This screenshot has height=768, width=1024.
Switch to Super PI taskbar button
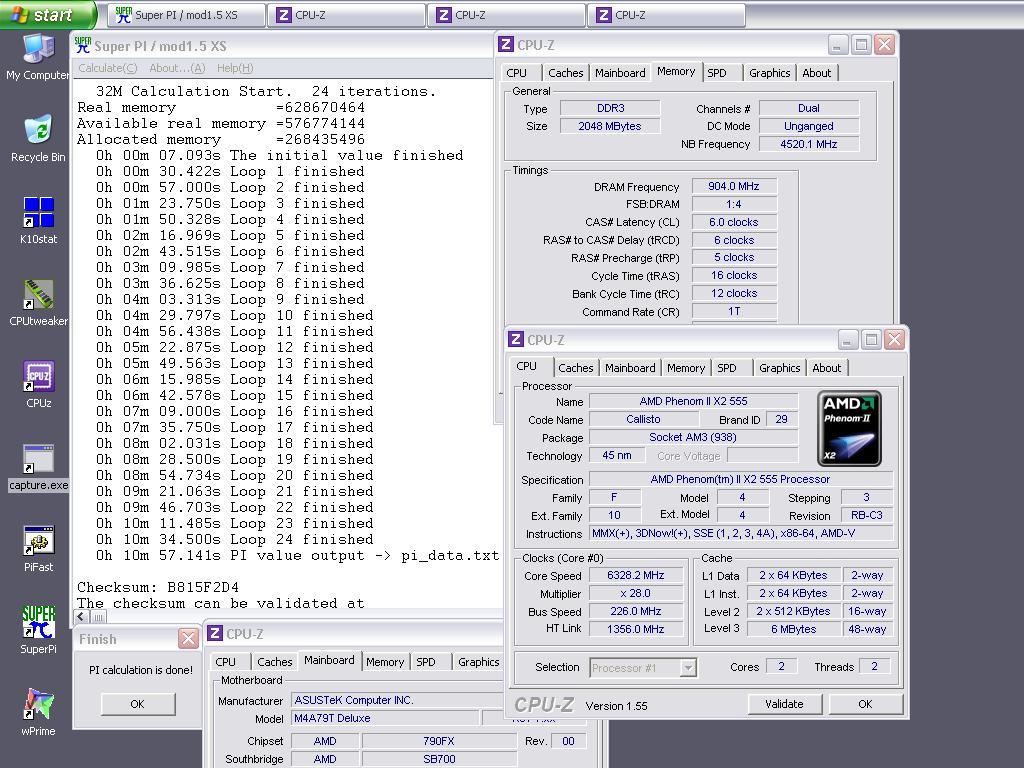[x=186, y=15]
